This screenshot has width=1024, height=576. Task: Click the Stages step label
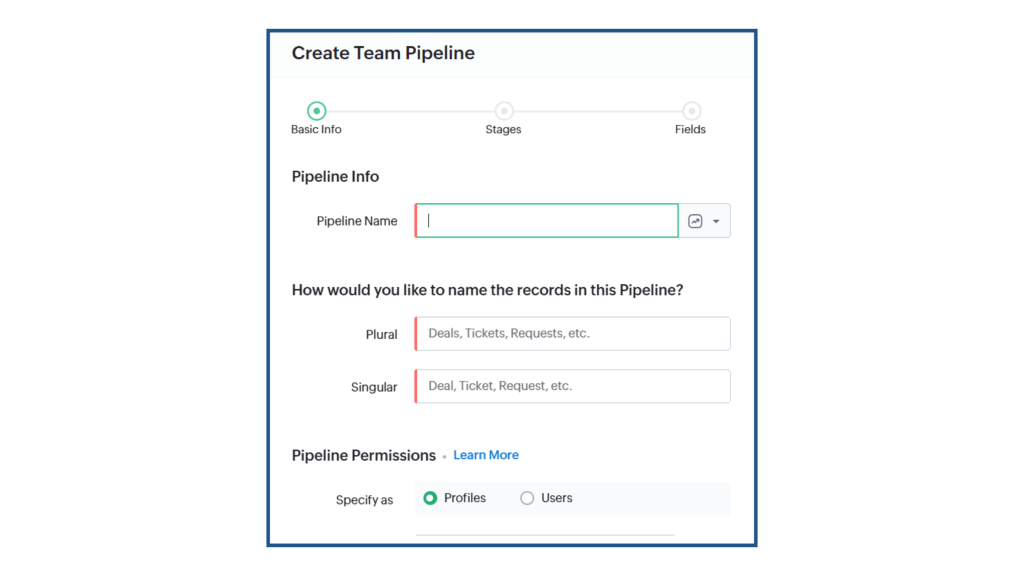point(504,129)
